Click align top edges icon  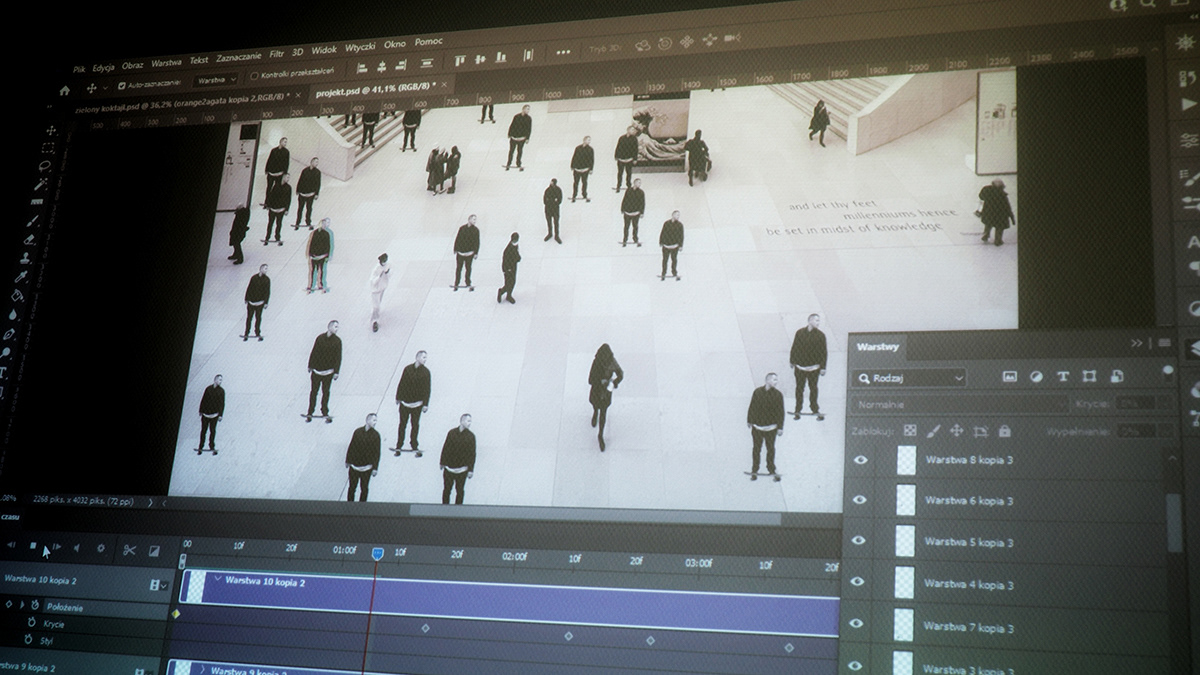[460, 59]
